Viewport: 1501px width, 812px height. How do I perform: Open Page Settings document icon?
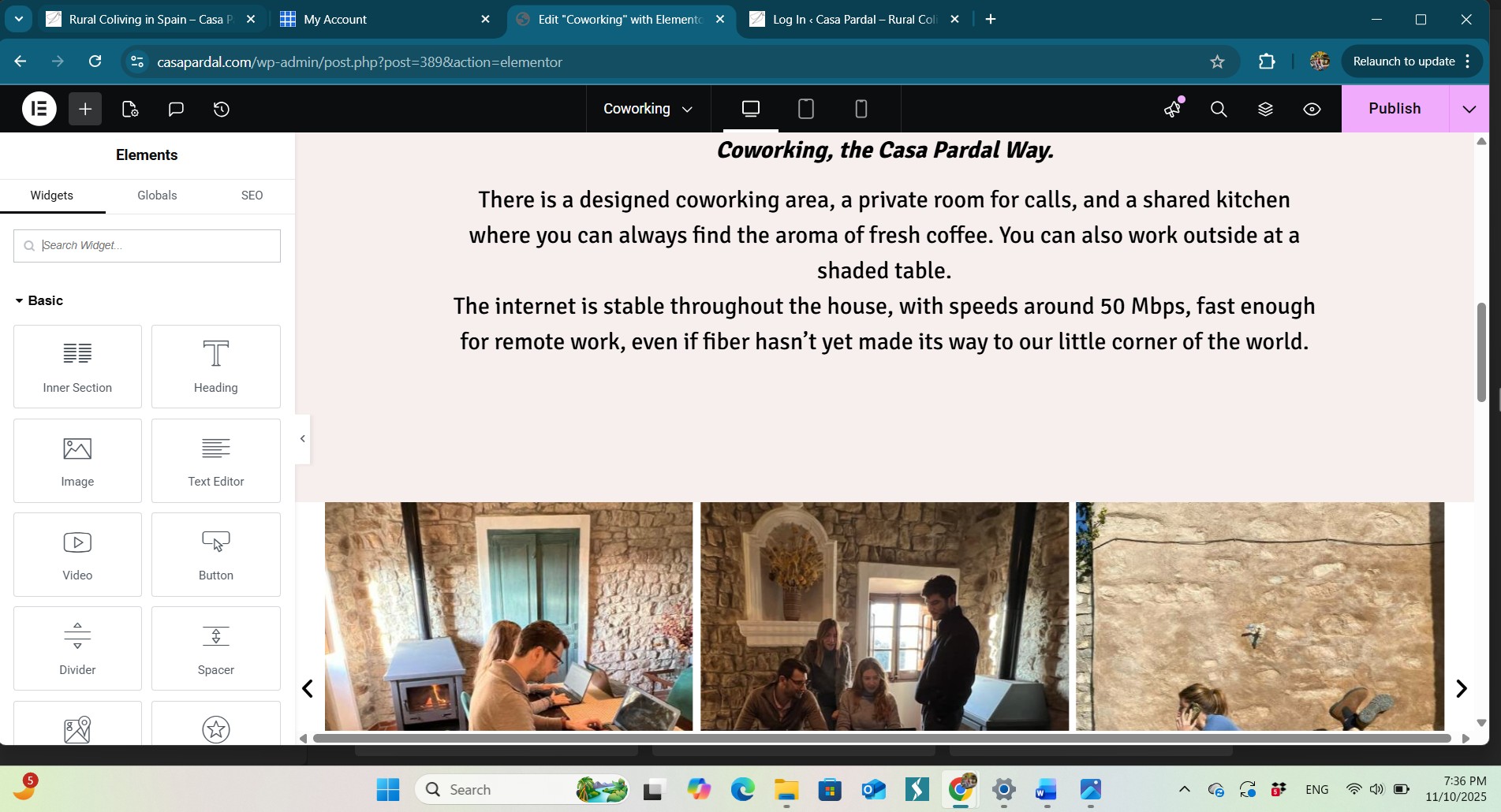tap(130, 109)
